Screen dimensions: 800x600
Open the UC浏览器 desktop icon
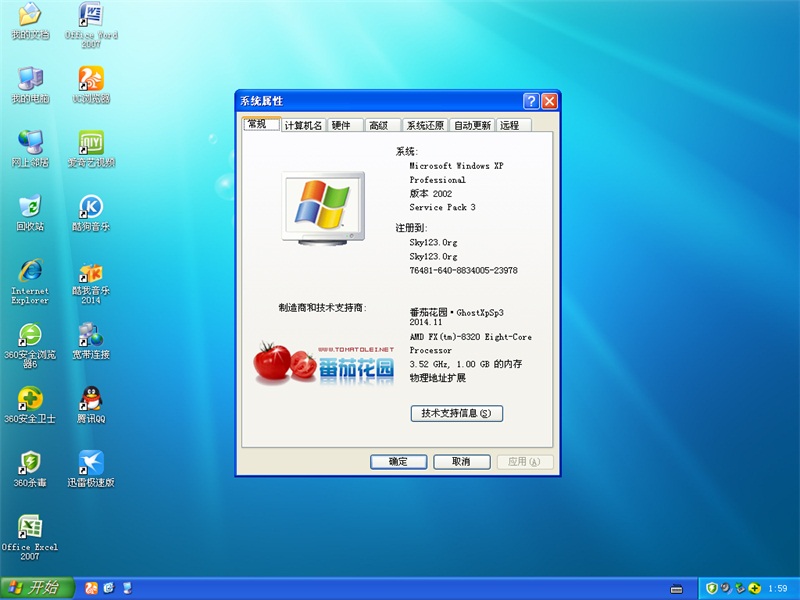point(91,79)
